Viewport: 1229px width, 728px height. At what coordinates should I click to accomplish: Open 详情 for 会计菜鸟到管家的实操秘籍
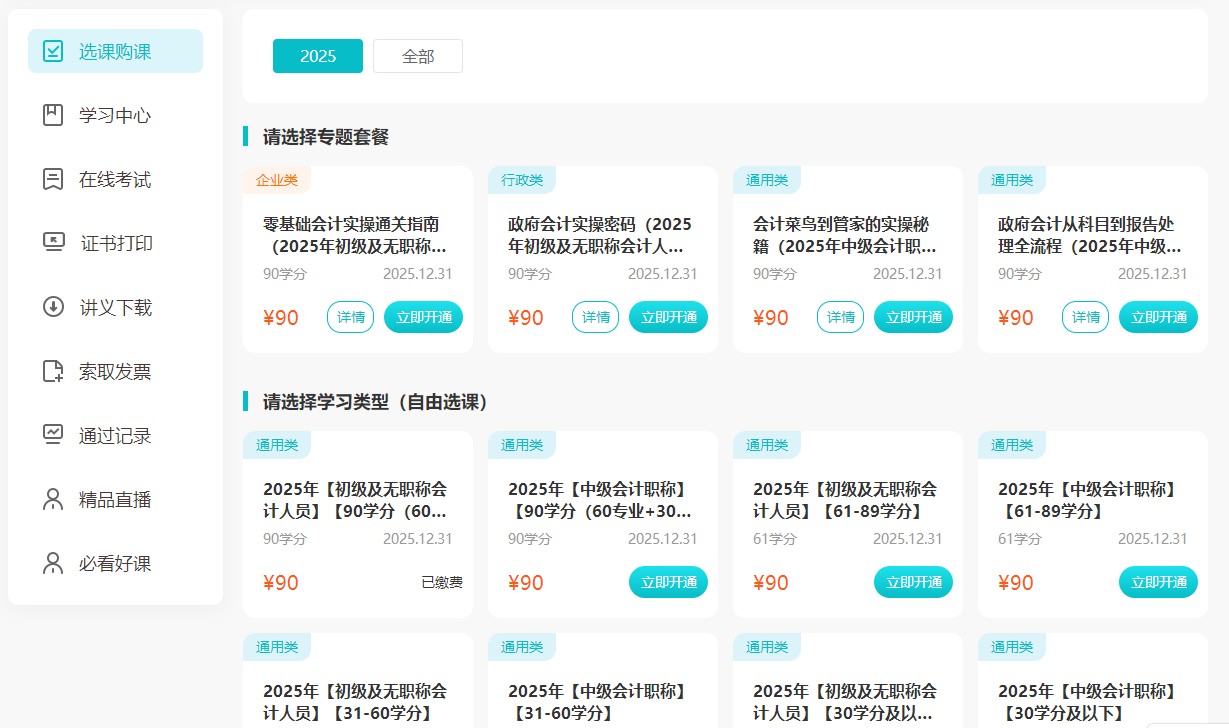click(x=840, y=317)
